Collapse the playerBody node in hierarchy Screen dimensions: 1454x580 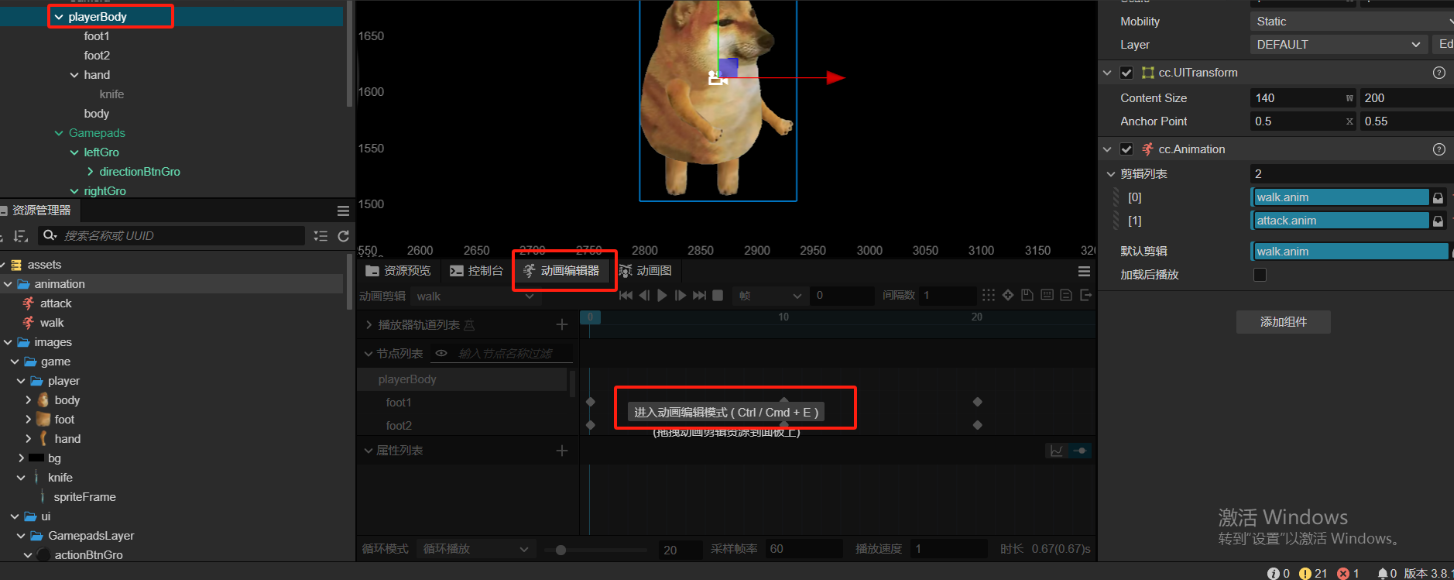[59, 17]
